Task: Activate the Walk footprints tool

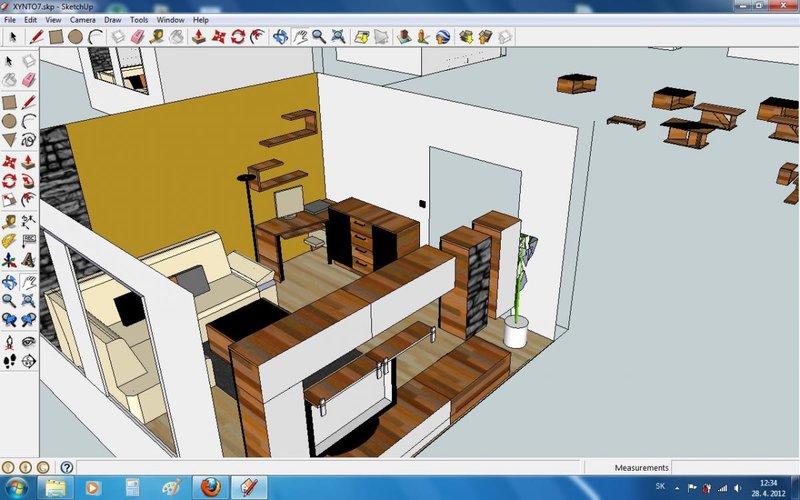Action: [x=9, y=360]
